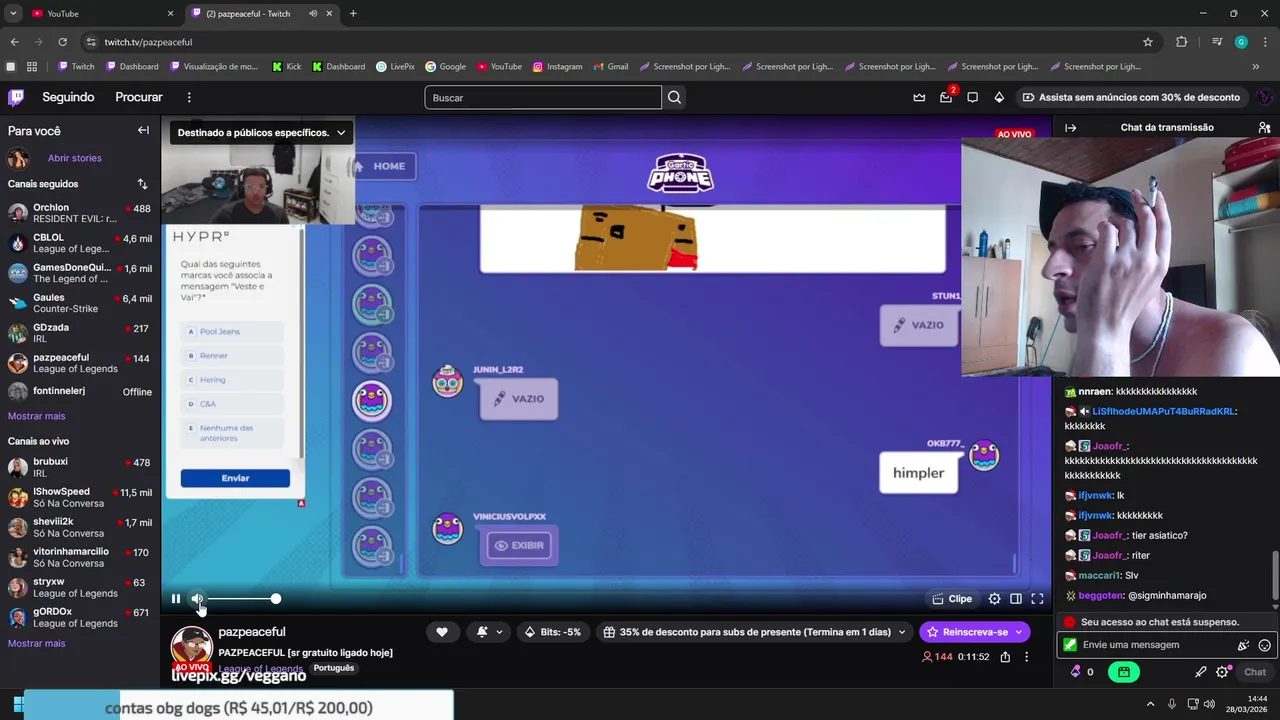Click the celebration party icon in chat box
Screen dimensions: 1280x720
[1244, 645]
